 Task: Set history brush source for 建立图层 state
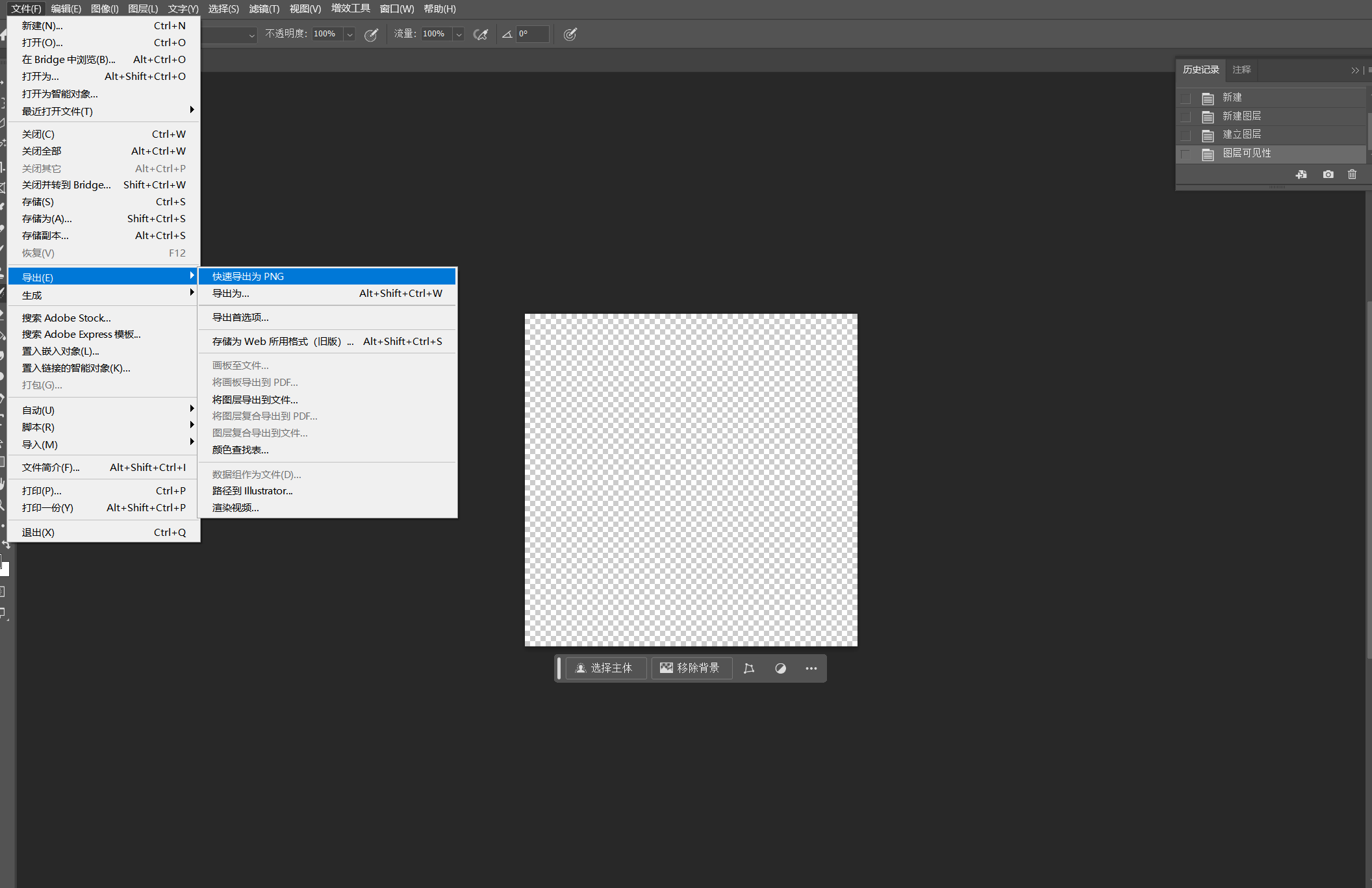[x=1186, y=135]
